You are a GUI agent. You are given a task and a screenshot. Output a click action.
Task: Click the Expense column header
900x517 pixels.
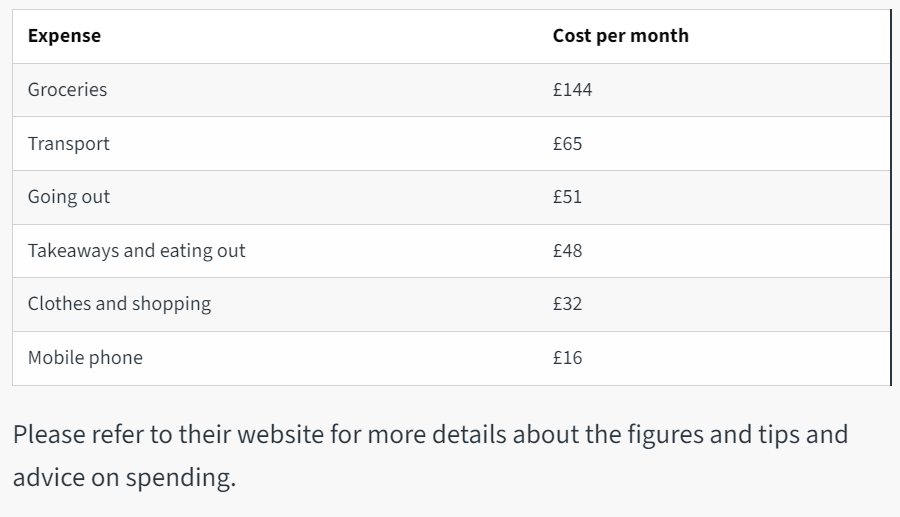(64, 36)
